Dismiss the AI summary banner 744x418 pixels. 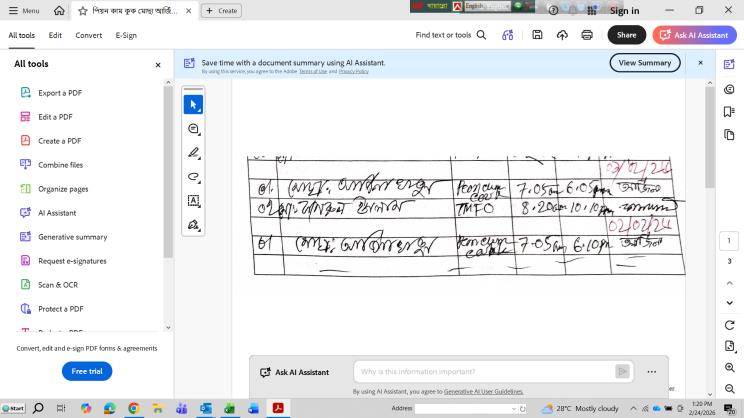[700, 63]
